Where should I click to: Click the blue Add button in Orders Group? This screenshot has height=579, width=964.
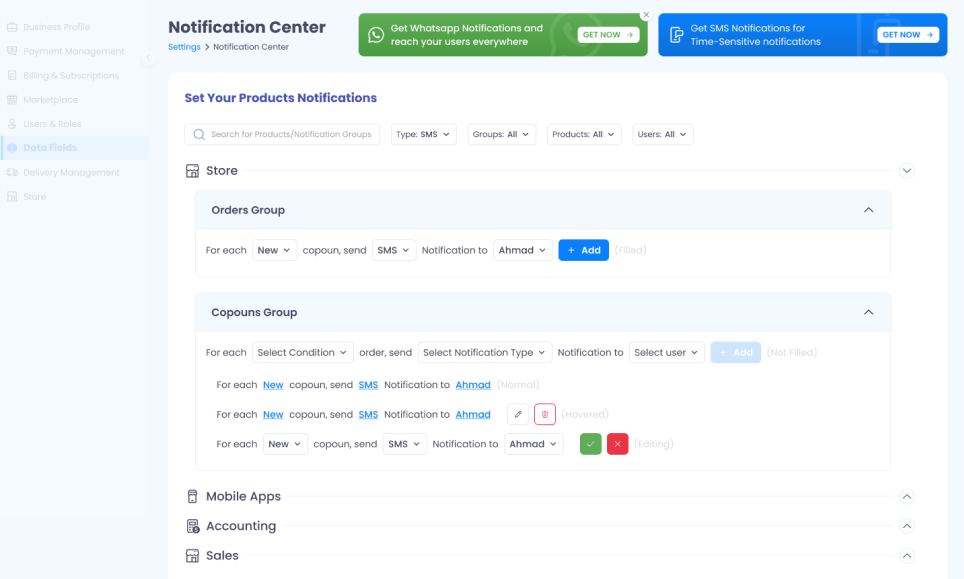[583, 250]
